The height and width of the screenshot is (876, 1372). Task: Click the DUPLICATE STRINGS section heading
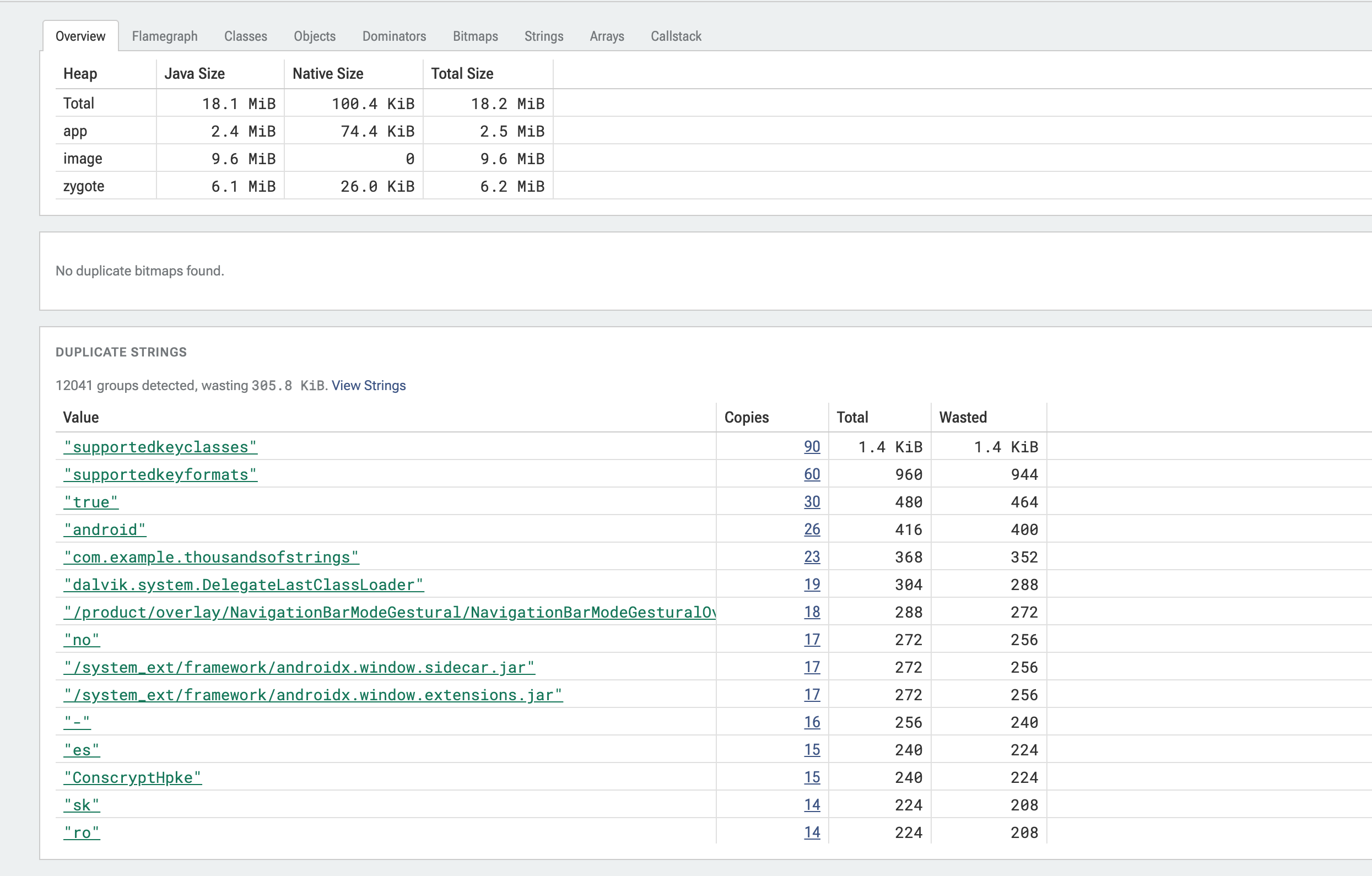121,352
